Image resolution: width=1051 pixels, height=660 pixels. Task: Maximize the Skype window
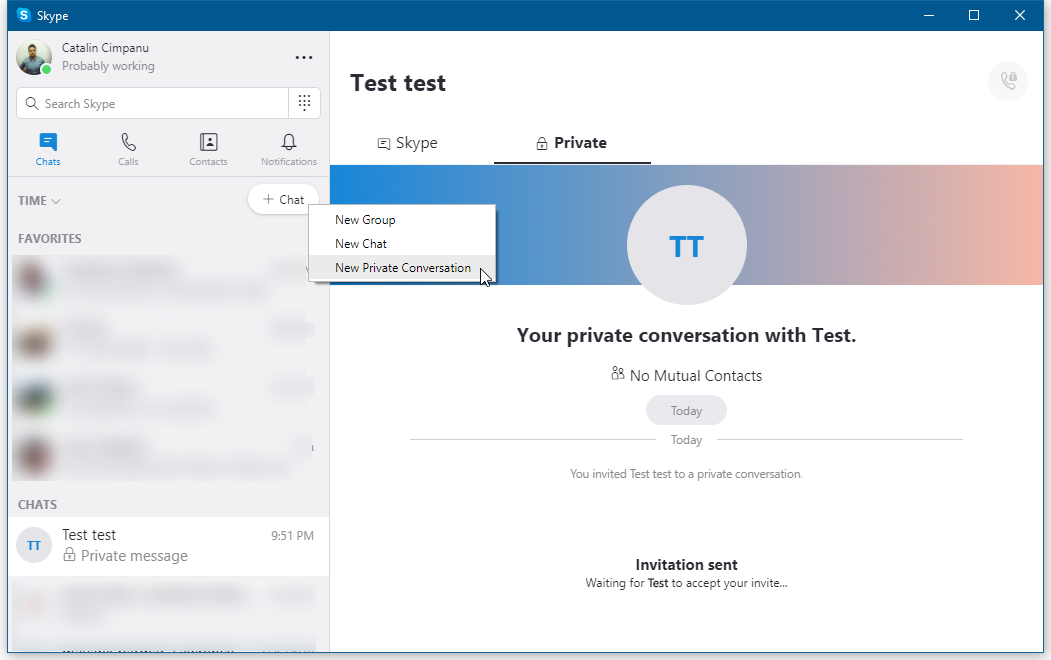[974, 15]
